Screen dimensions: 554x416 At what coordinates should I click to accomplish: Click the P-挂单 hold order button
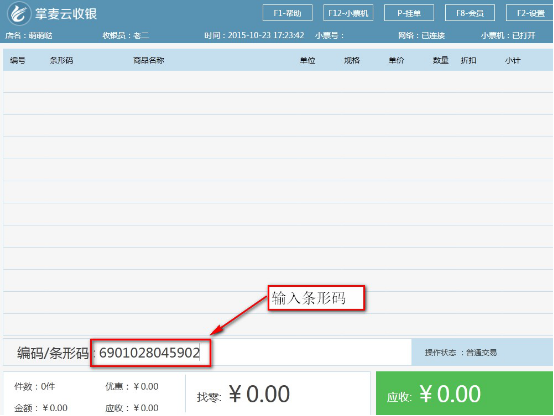coord(409,13)
